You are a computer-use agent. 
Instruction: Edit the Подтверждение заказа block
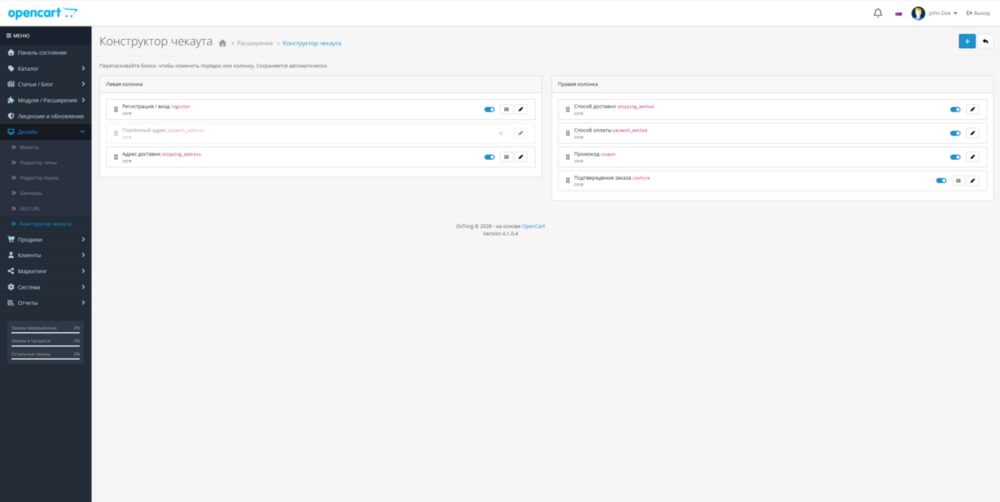(973, 181)
